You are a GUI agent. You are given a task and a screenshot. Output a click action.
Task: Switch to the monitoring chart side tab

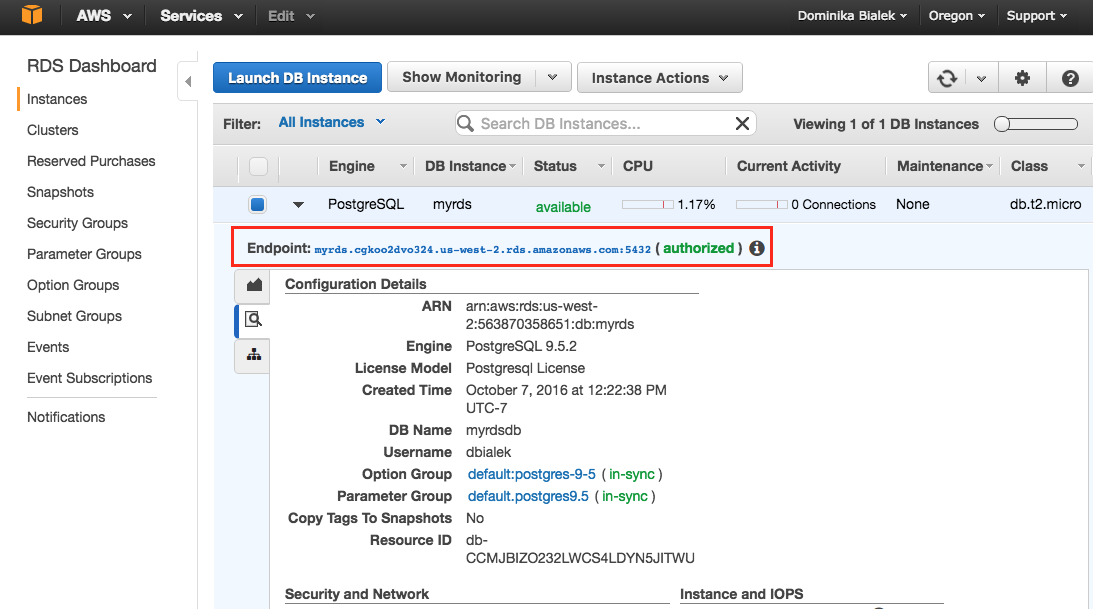(x=254, y=284)
